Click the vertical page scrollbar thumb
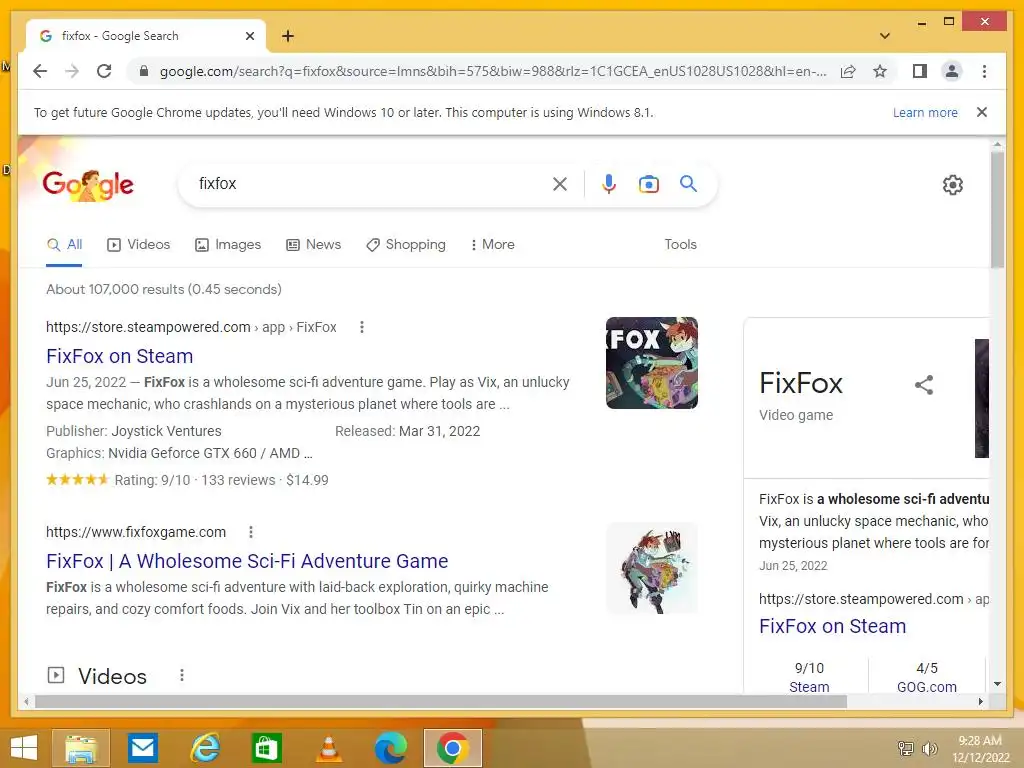 (x=997, y=209)
